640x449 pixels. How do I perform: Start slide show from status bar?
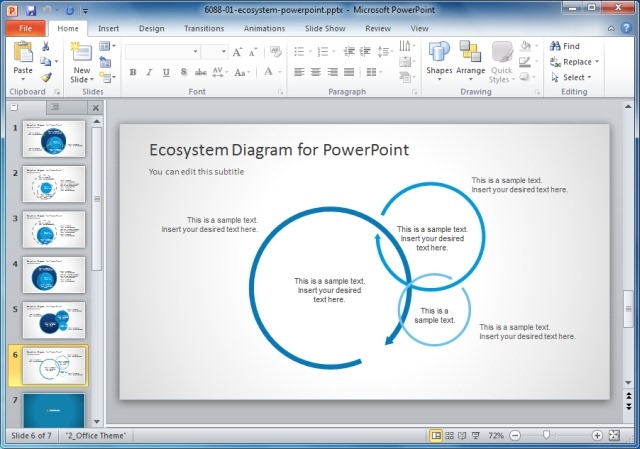[476, 436]
